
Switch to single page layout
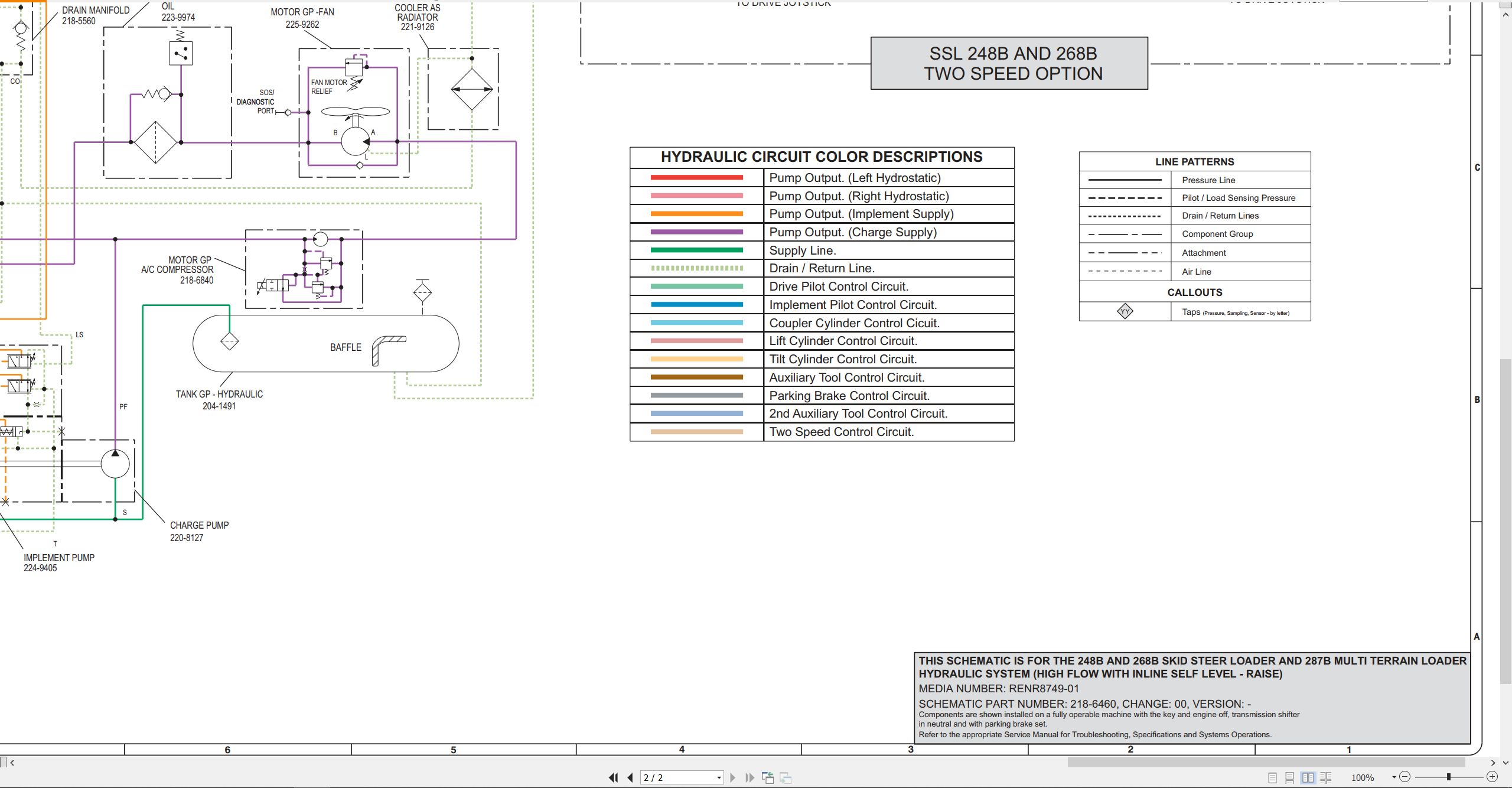[x=1272, y=778]
